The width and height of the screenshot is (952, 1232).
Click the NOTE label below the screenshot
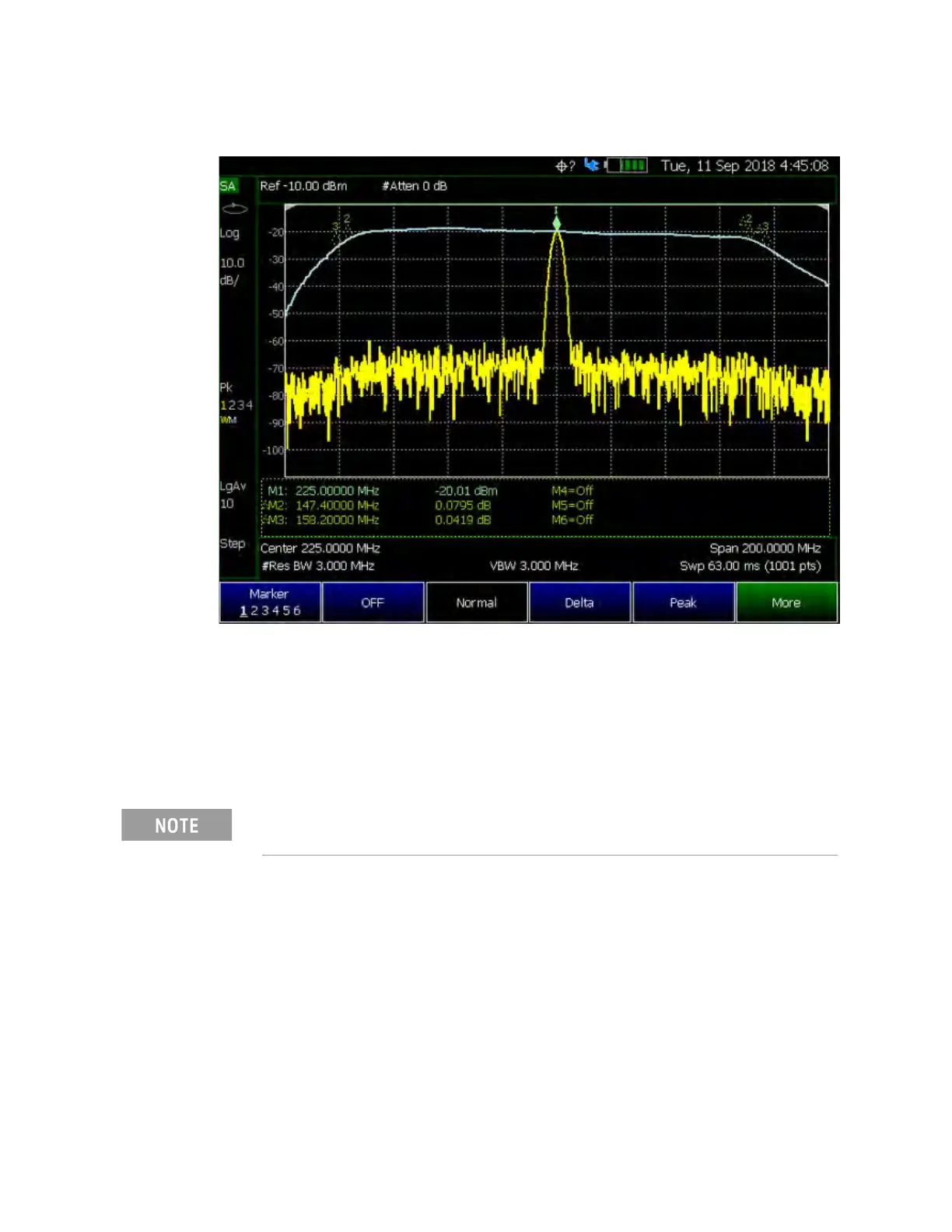point(177,825)
